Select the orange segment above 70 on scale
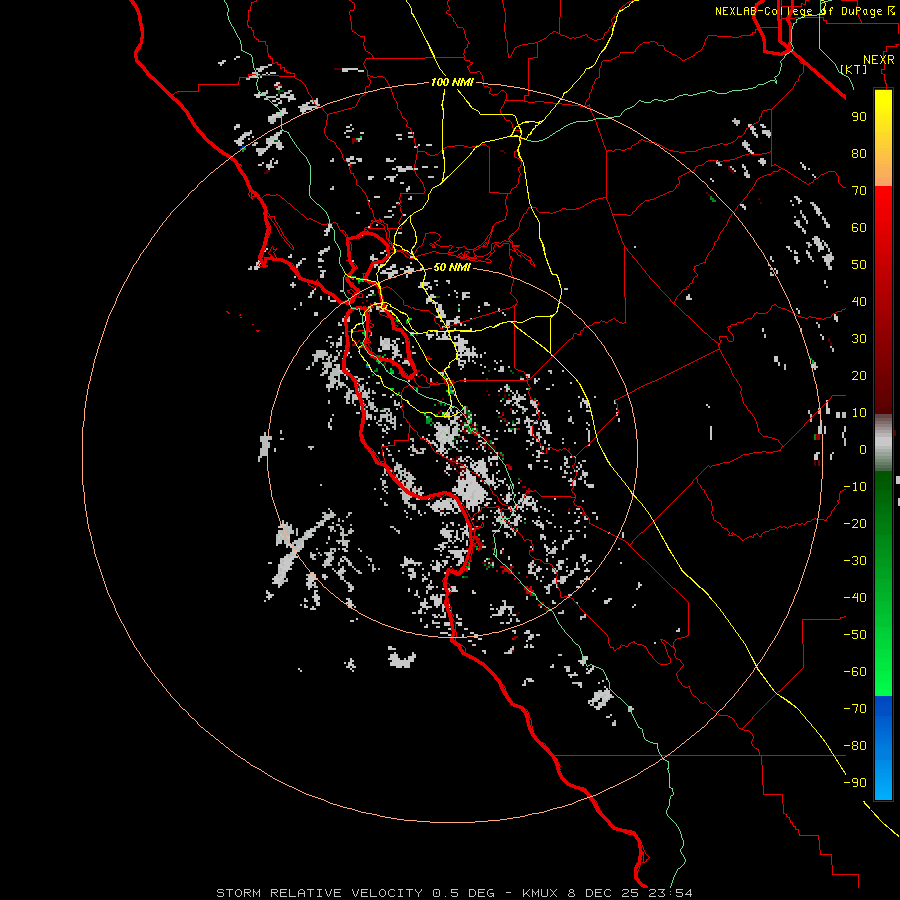Image resolution: width=900 pixels, height=900 pixels. click(x=883, y=169)
